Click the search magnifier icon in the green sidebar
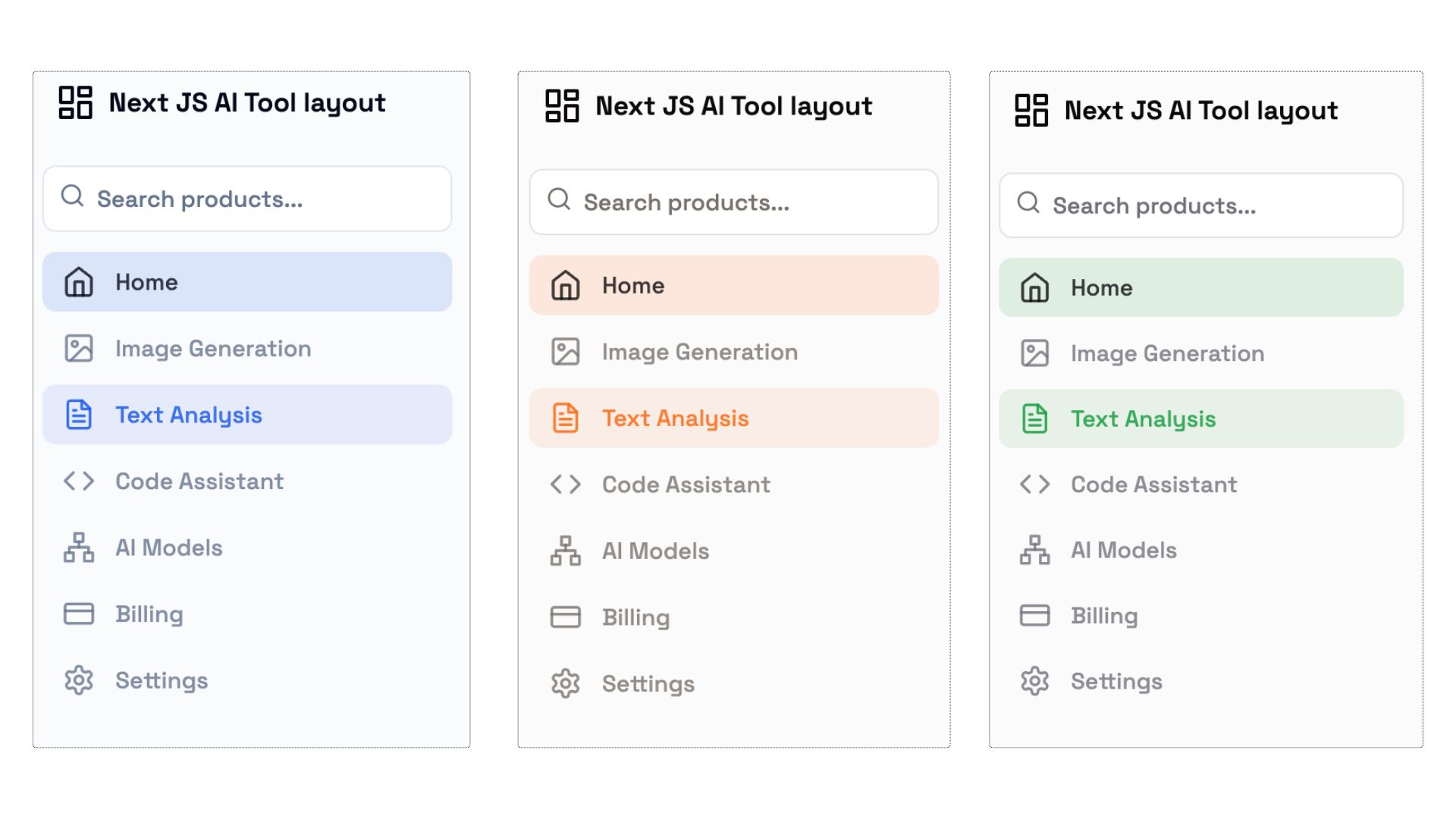The height and width of the screenshot is (819, 1456). coord(1028,202)
